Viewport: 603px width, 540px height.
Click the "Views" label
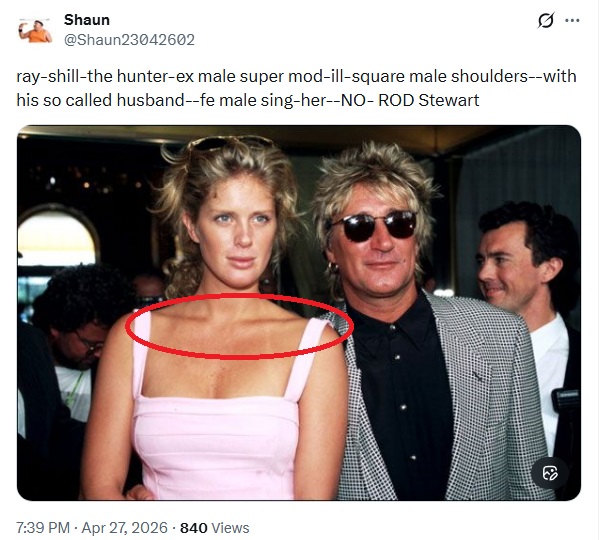click(x=230, y=528)
